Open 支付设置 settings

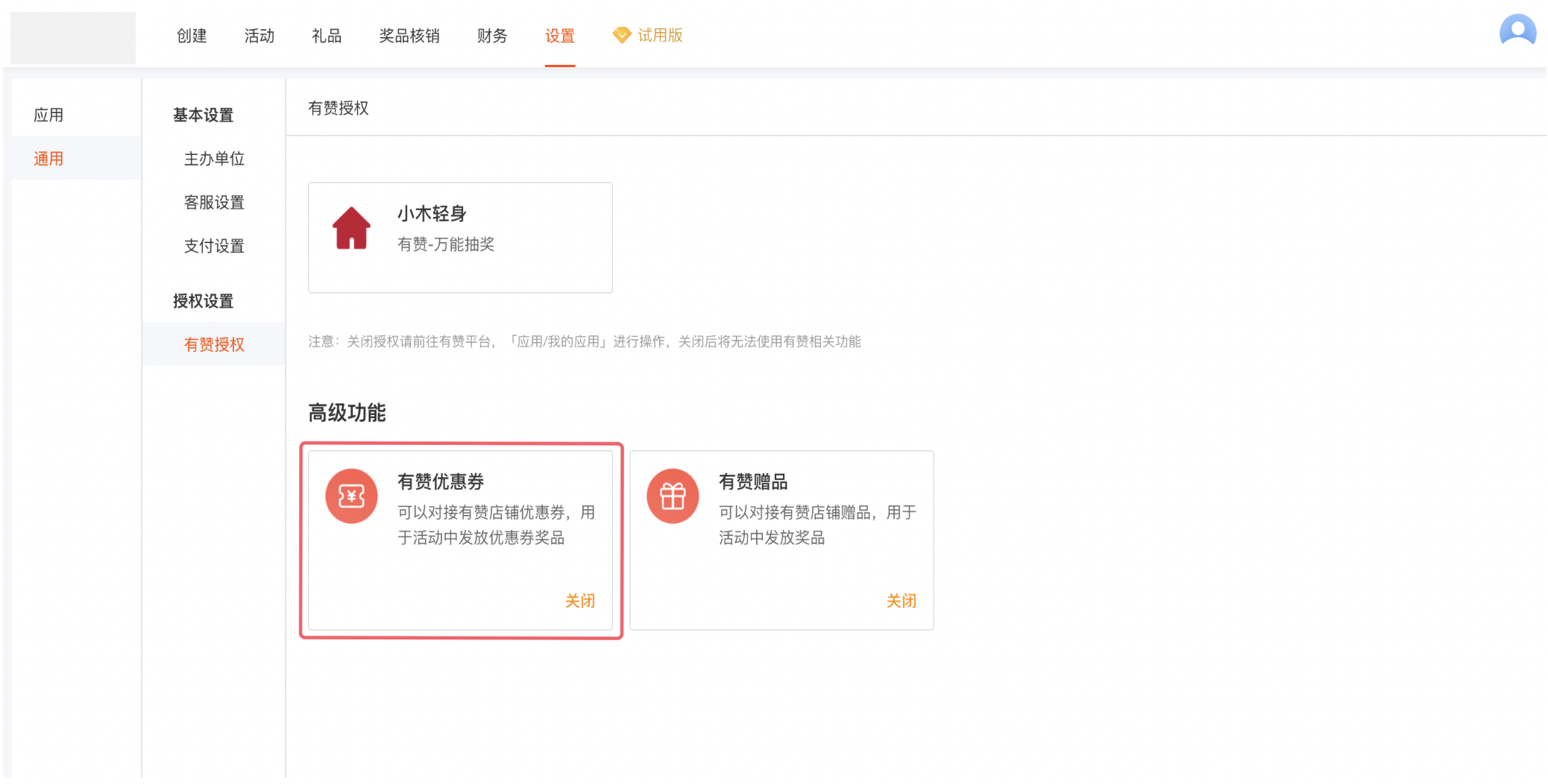click(214, 245)
